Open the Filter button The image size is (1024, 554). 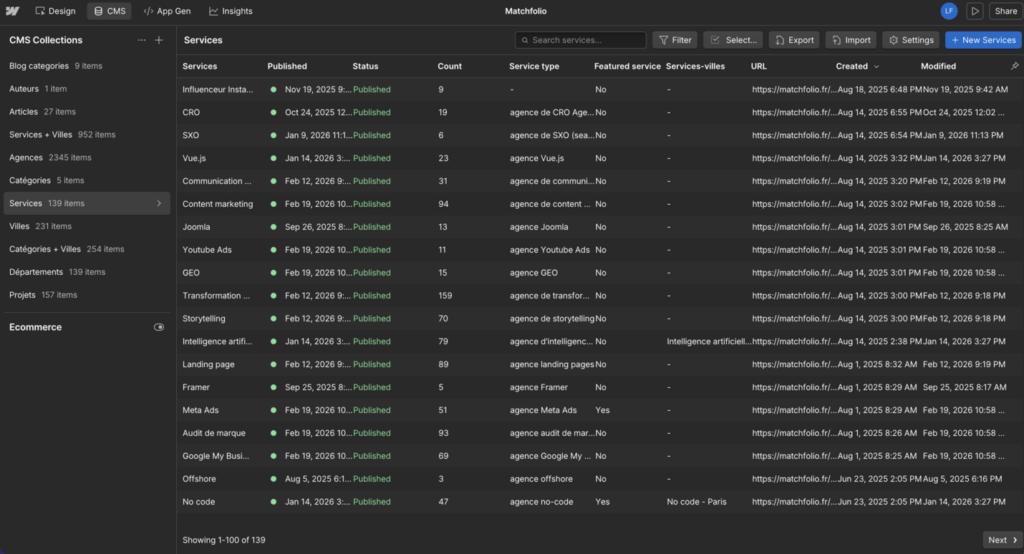click(x=675, y=40)
